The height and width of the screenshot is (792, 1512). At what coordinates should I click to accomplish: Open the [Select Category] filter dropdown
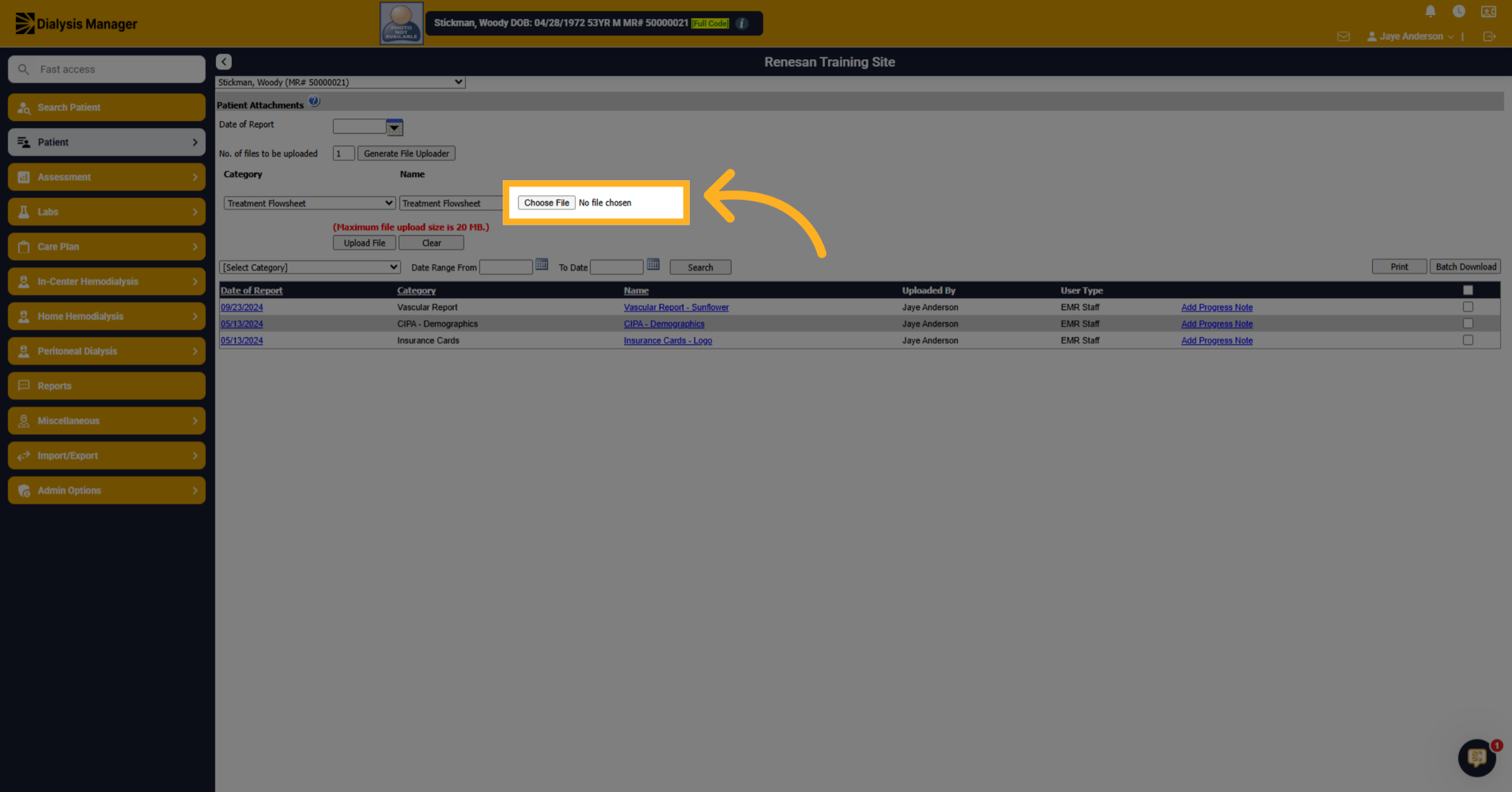pos(309,267)
